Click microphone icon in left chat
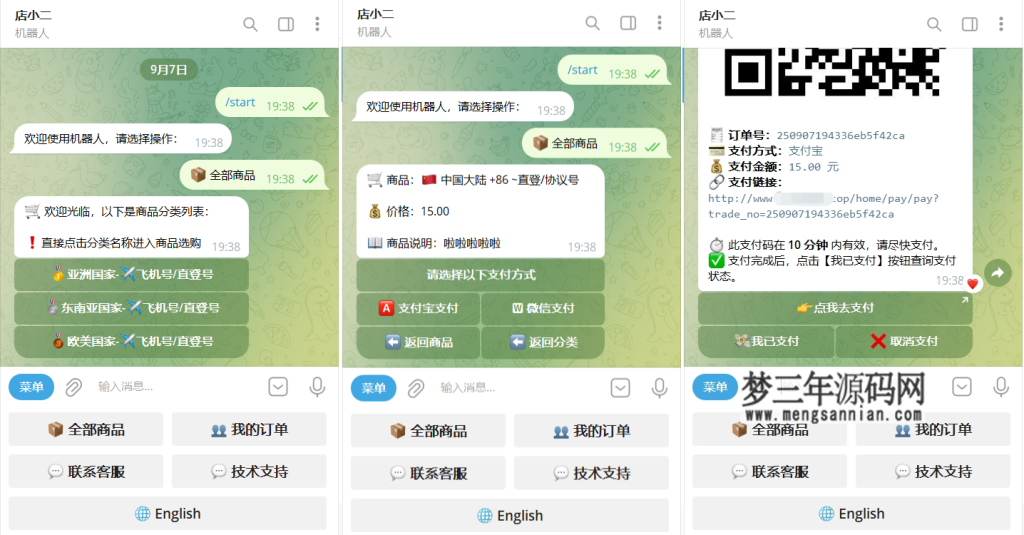The width and height of the screenshot is (1024, 535). [x=317, y=387]
